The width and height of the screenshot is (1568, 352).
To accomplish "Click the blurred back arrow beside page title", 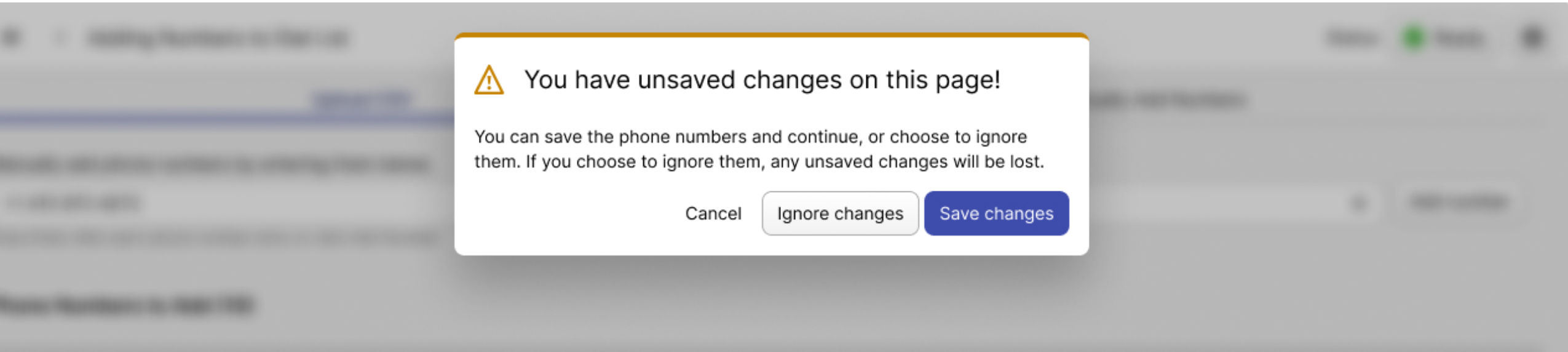I will point(60,38).
